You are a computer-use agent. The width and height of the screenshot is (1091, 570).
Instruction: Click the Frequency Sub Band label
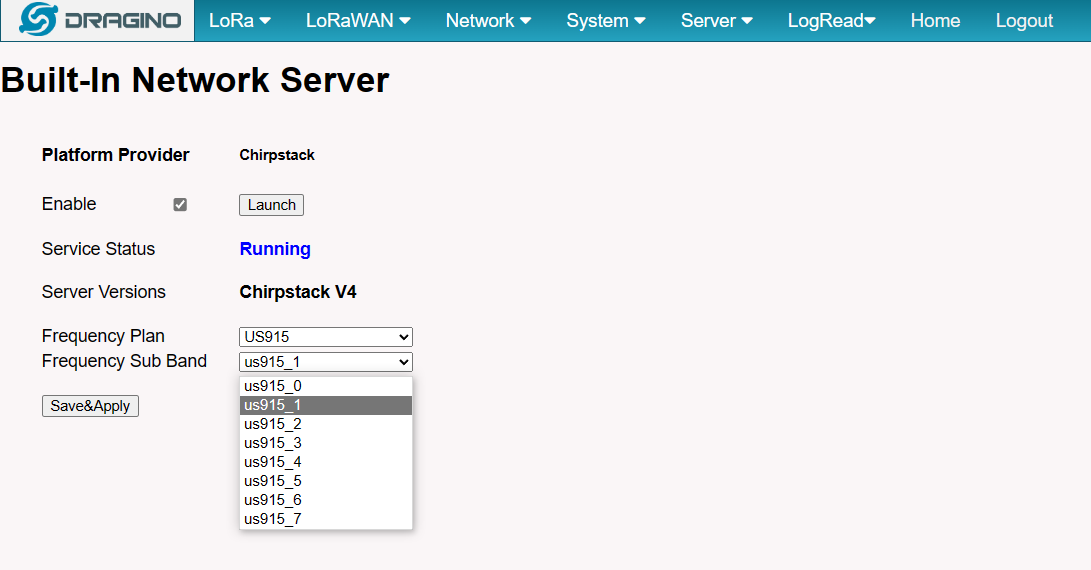[125, 361]
